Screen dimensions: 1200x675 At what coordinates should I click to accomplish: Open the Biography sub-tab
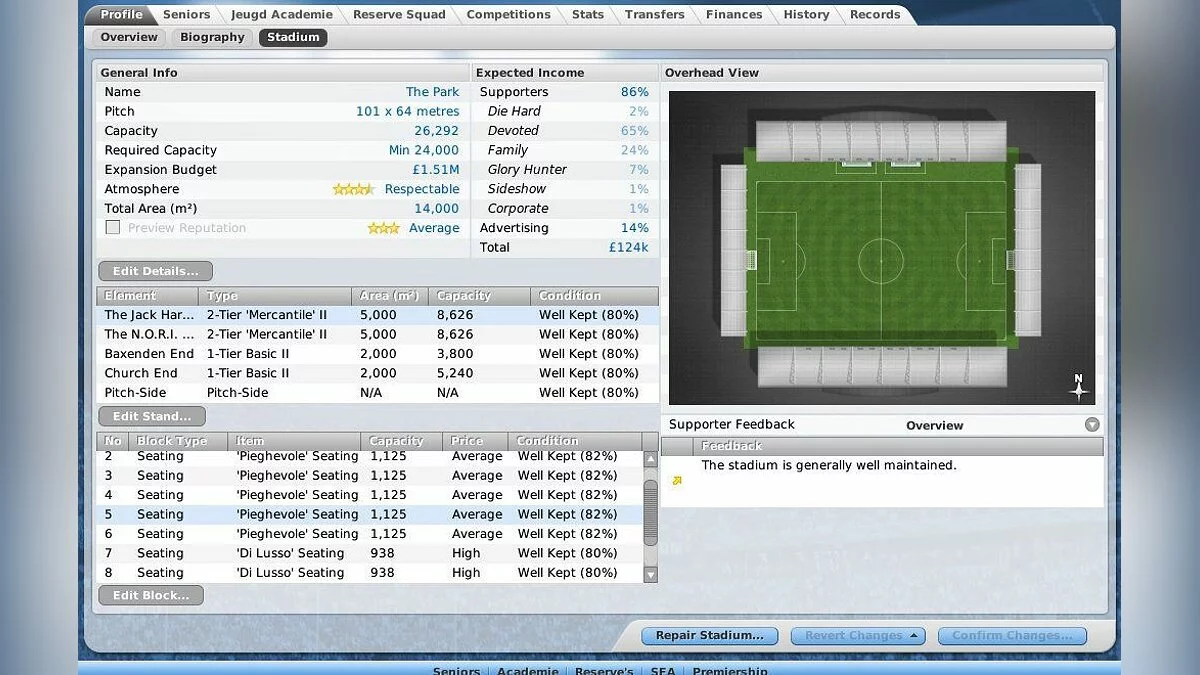coord(212,37)
